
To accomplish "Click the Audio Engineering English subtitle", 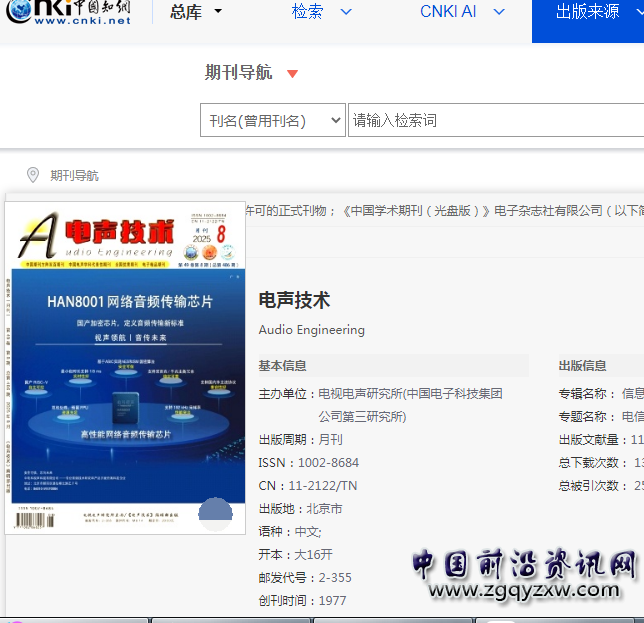I will (311, 330).
